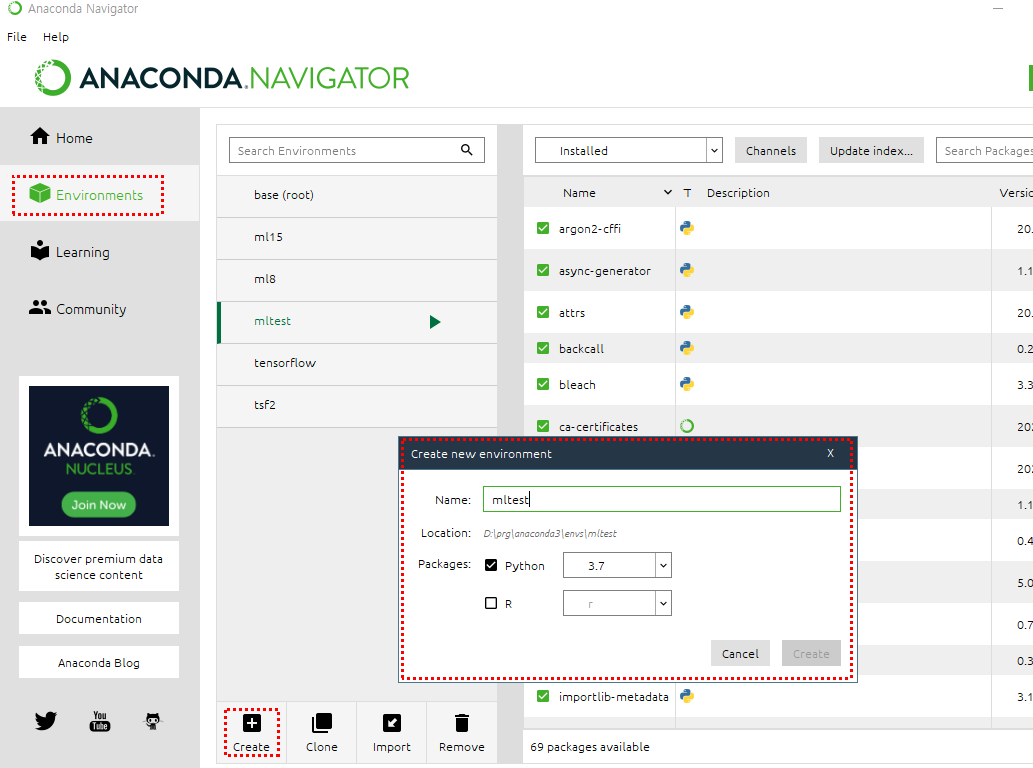
Task: Click the Channels button
Action: [771, 150]
